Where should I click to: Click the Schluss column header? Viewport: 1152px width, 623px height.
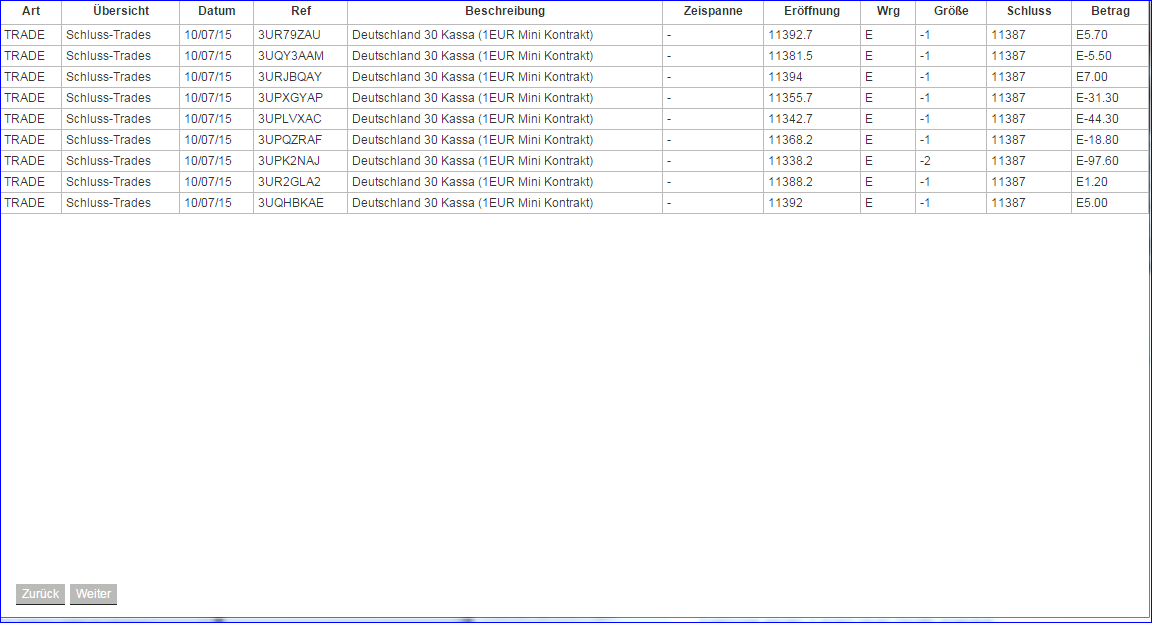pos(1026,11)
